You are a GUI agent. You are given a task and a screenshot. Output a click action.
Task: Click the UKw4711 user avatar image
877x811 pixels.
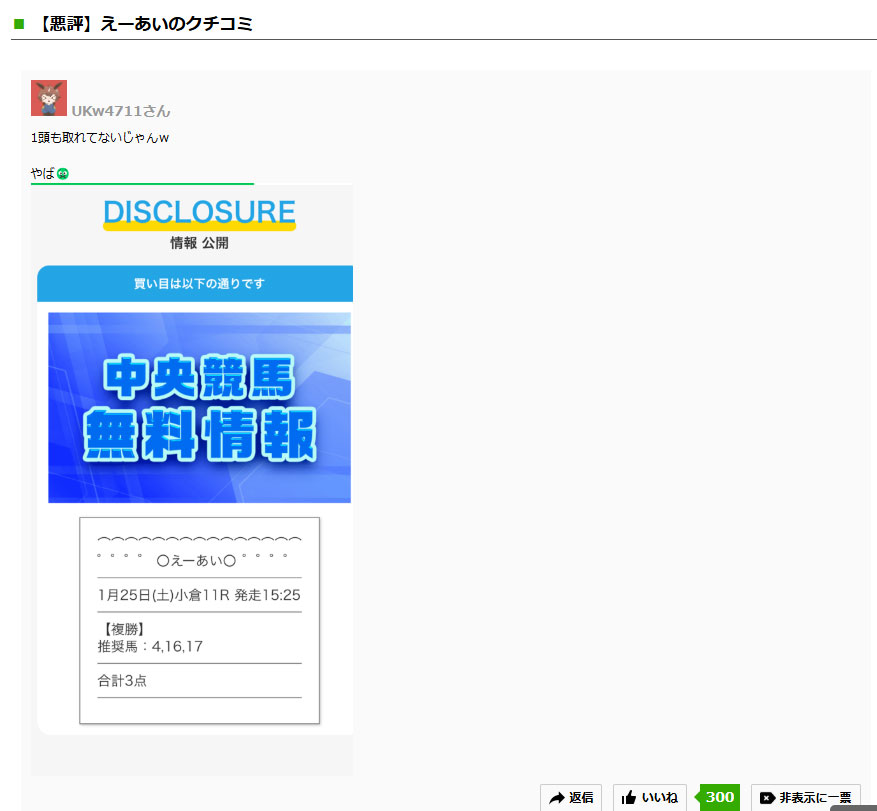(49, 98)
